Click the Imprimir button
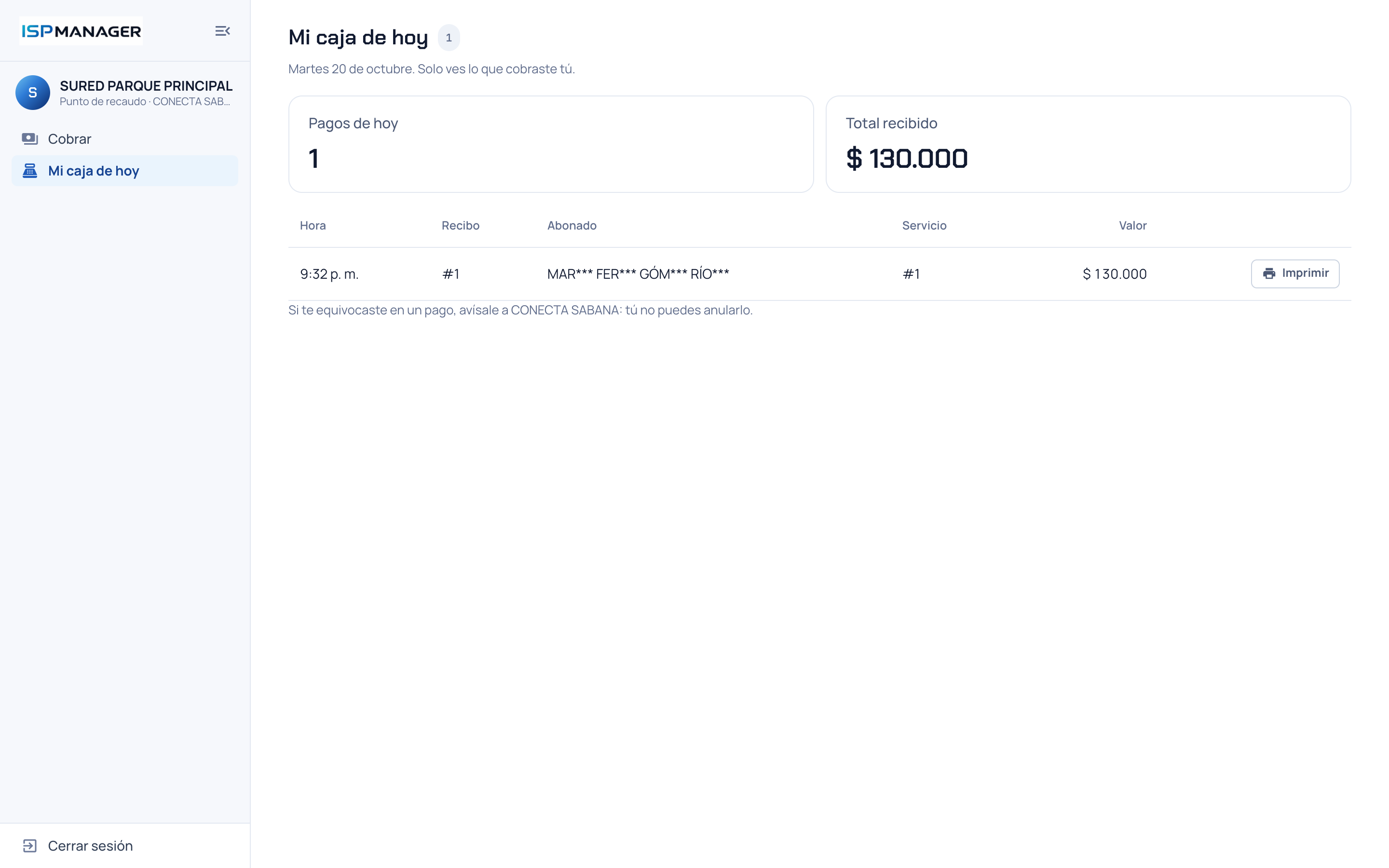 [x=1295, y=273]
